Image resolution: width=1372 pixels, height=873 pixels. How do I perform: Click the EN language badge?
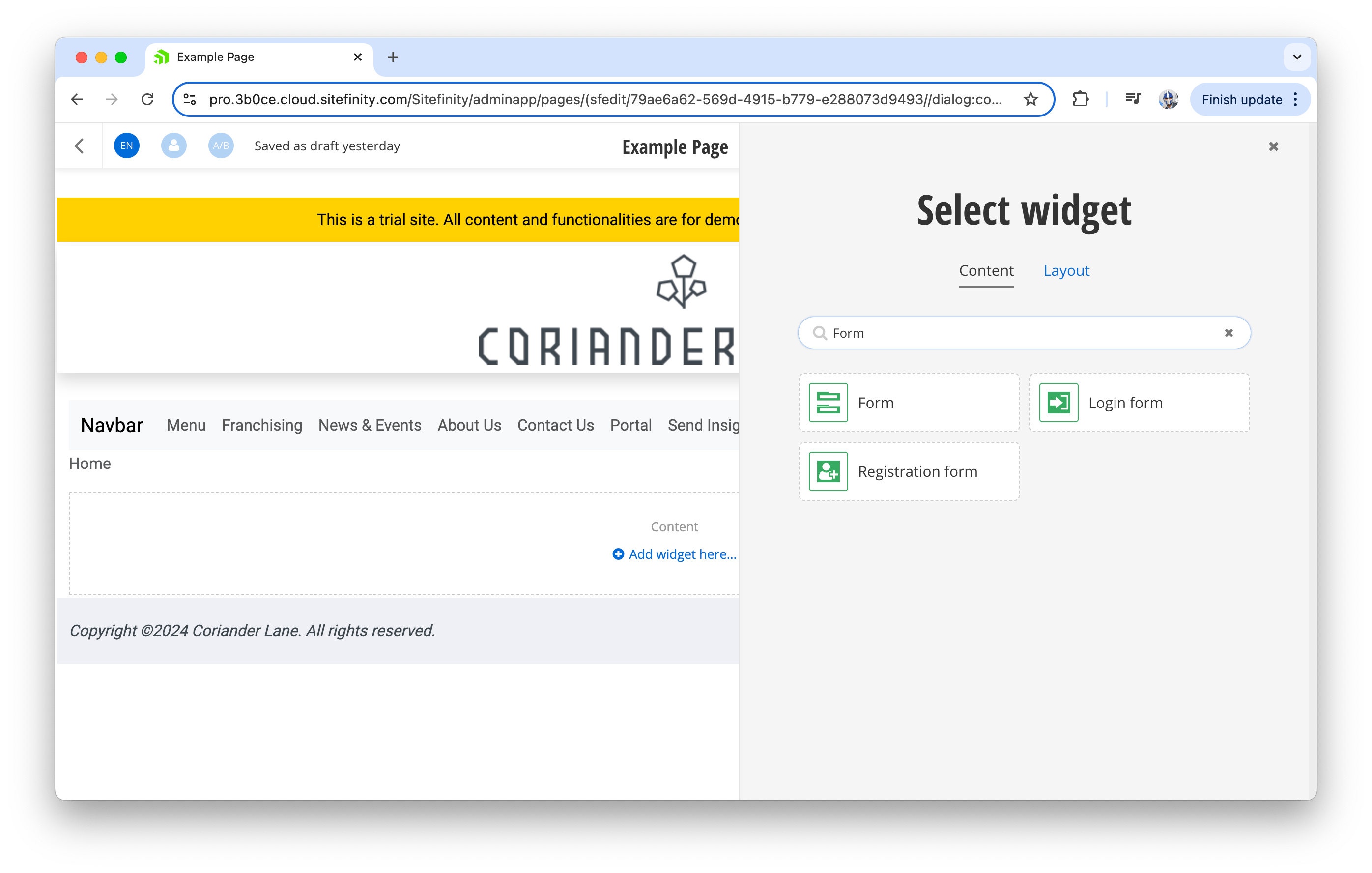coord(126,146)
